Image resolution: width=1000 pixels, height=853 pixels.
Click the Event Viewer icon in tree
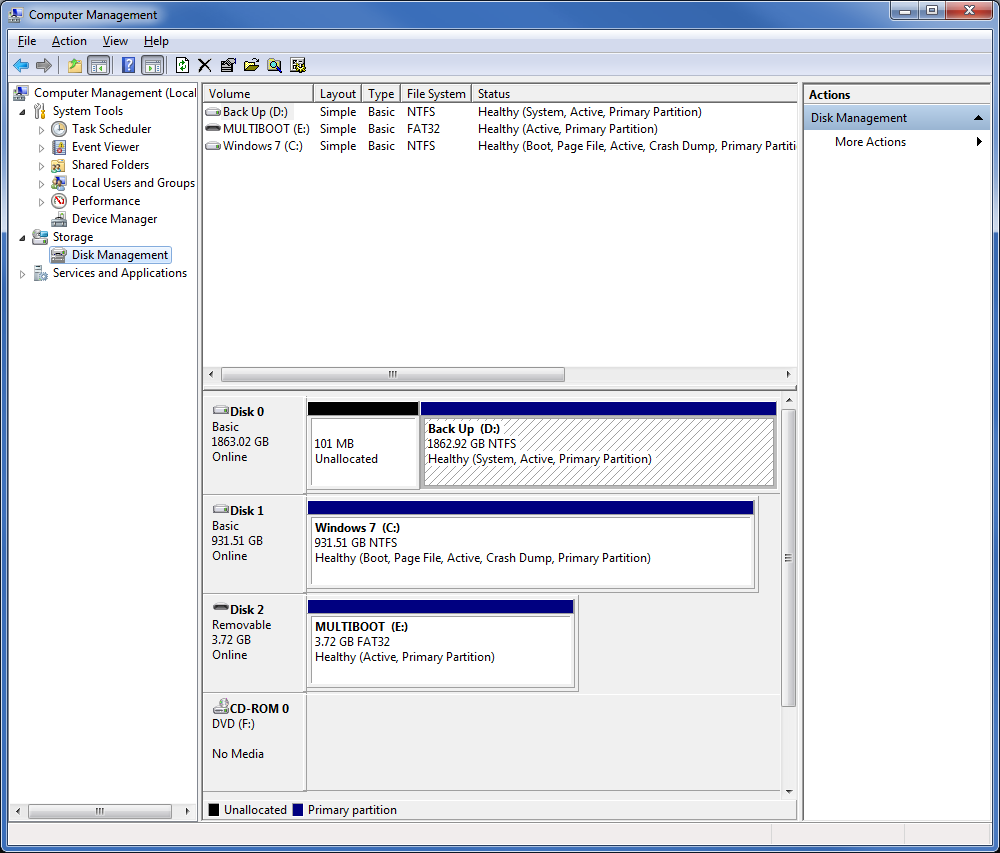tap(59, 147)
